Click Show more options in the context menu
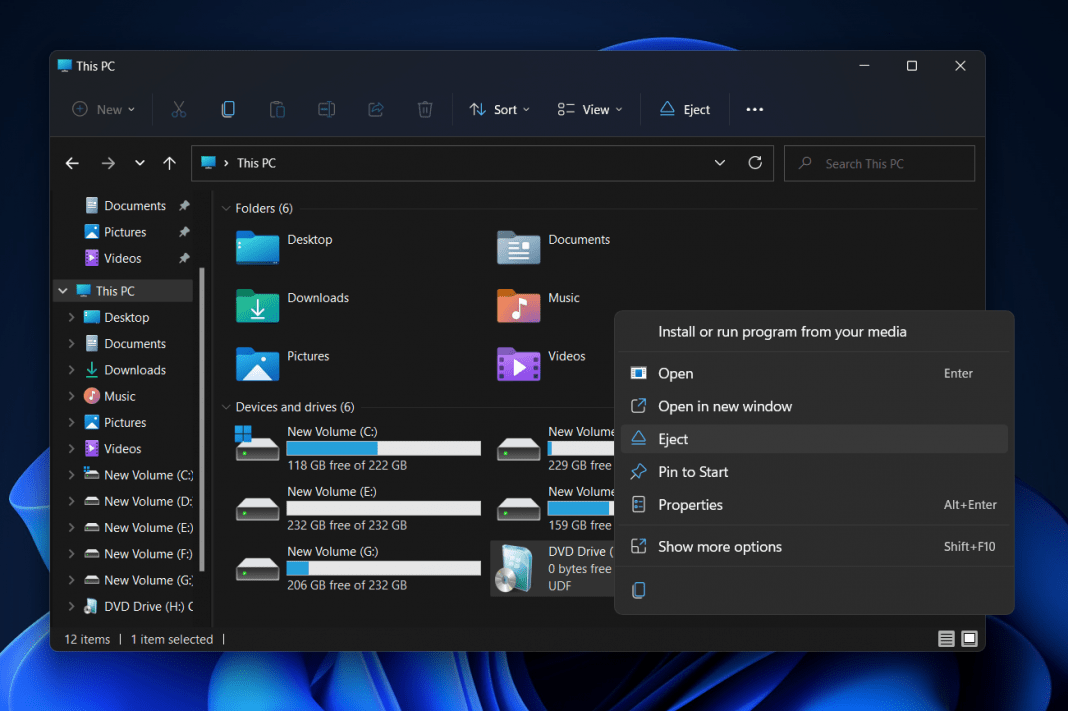Screen dimensions: 1068x711 pyautogui.click(x=720, y=546)
